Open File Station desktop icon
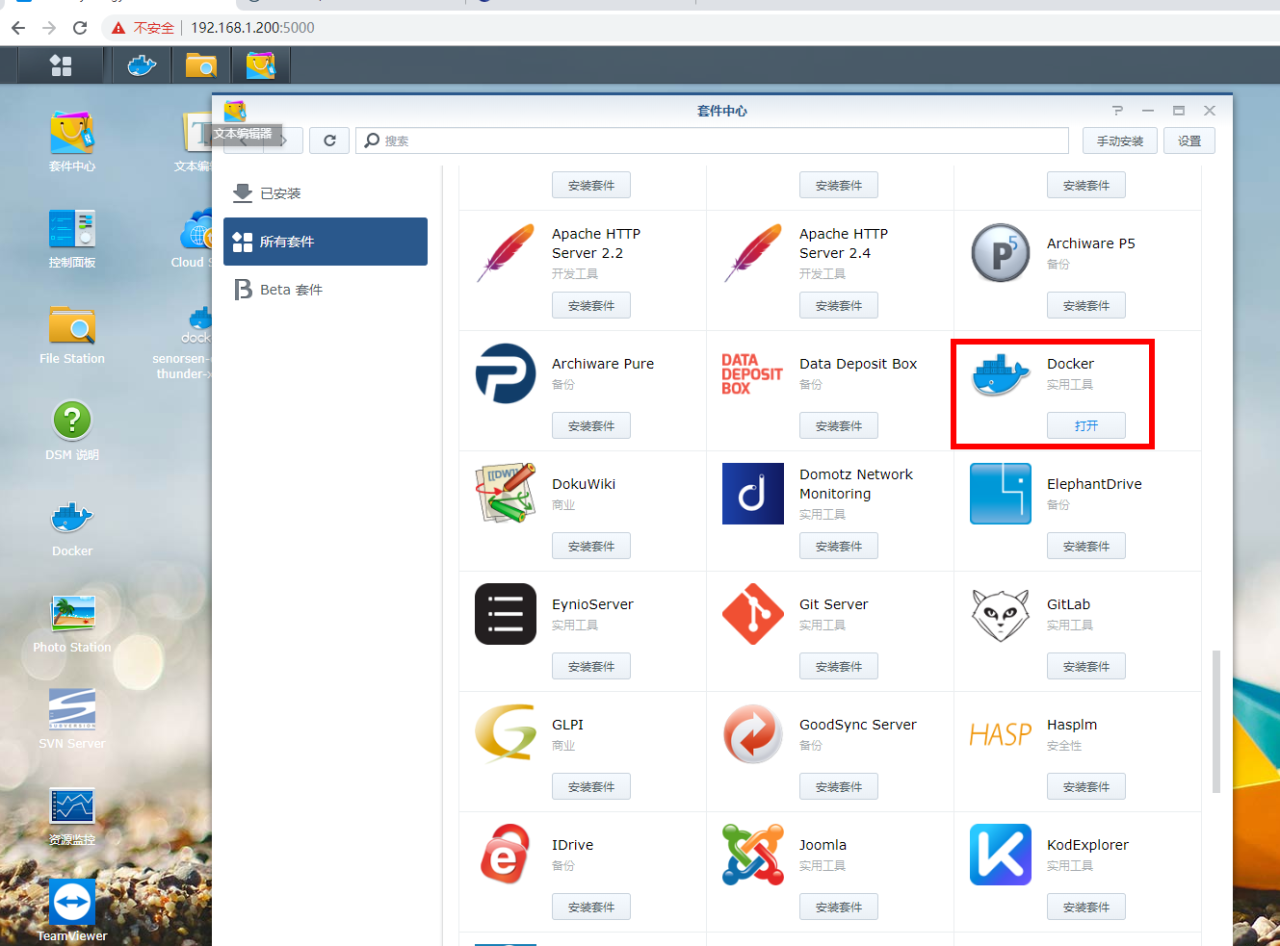The width and height of the screenshot is (1280, 946). tap(72, 326)
